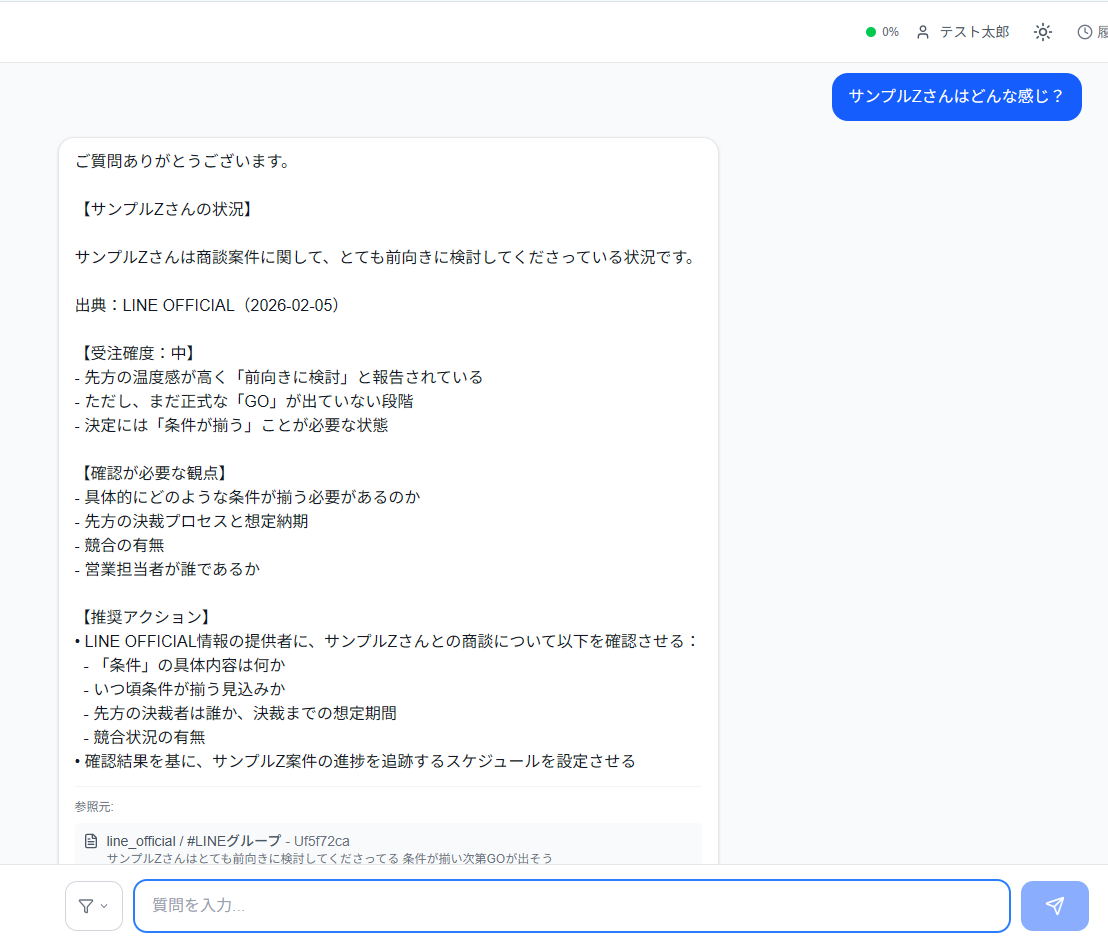Click the sun-shaped theme icon in the header

coord(1042,31)
